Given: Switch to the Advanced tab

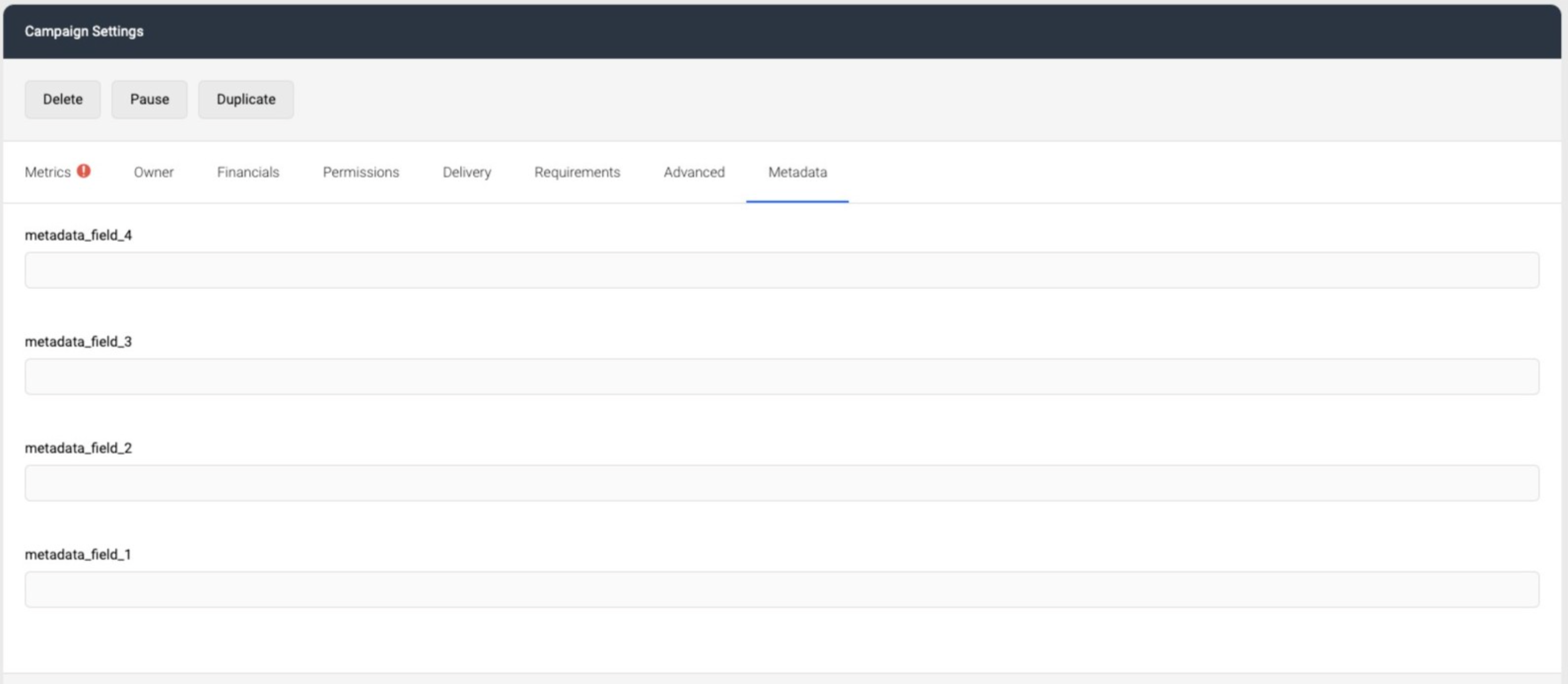Looking at the screenshot, I should click(694, 172).
